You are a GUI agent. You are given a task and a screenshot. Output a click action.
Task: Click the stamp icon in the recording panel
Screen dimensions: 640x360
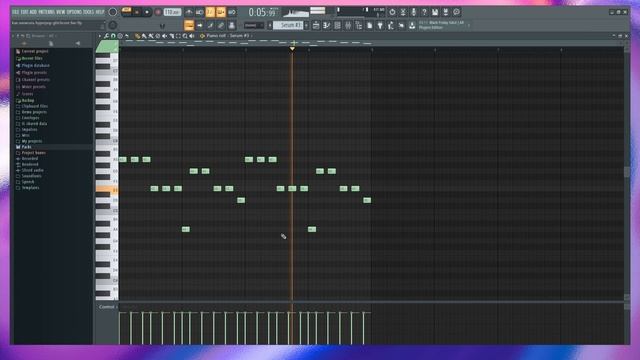point(232,25)
